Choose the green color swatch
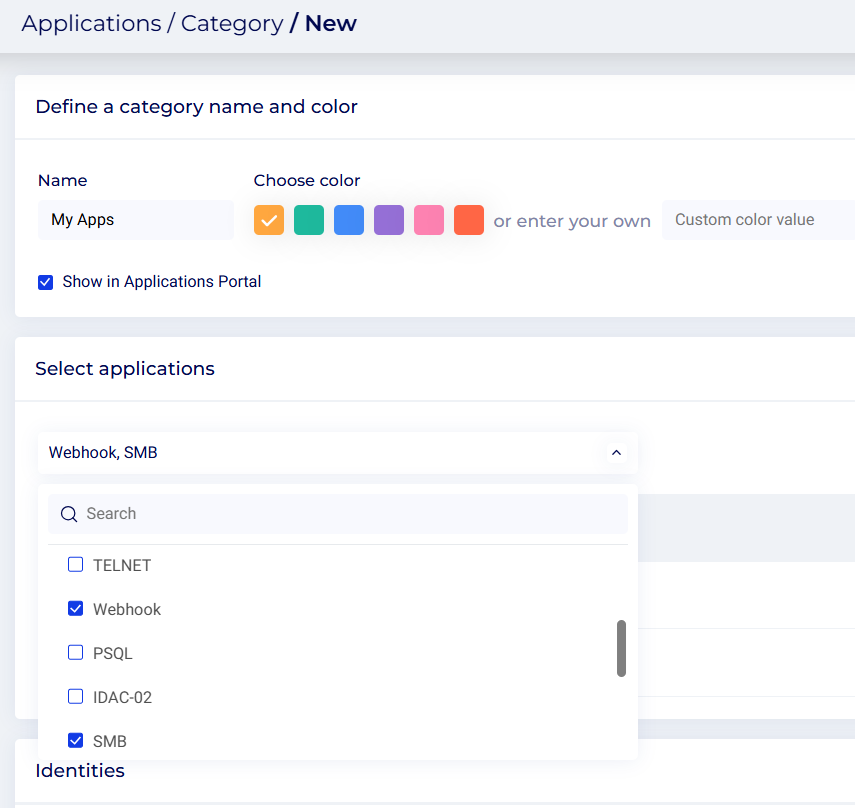This screenshot has width=855, height=808. [x=309, y=220]
